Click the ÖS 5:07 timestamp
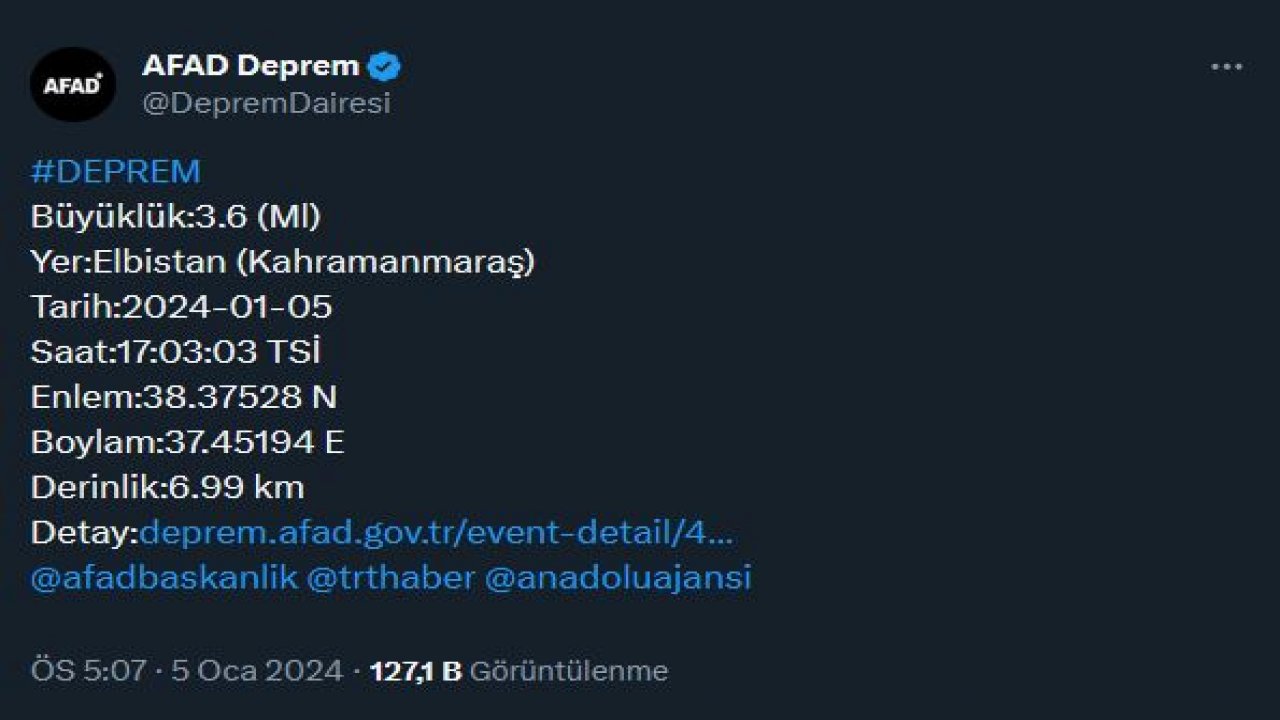Screen dimensions: 1280x720 (88, 670)
